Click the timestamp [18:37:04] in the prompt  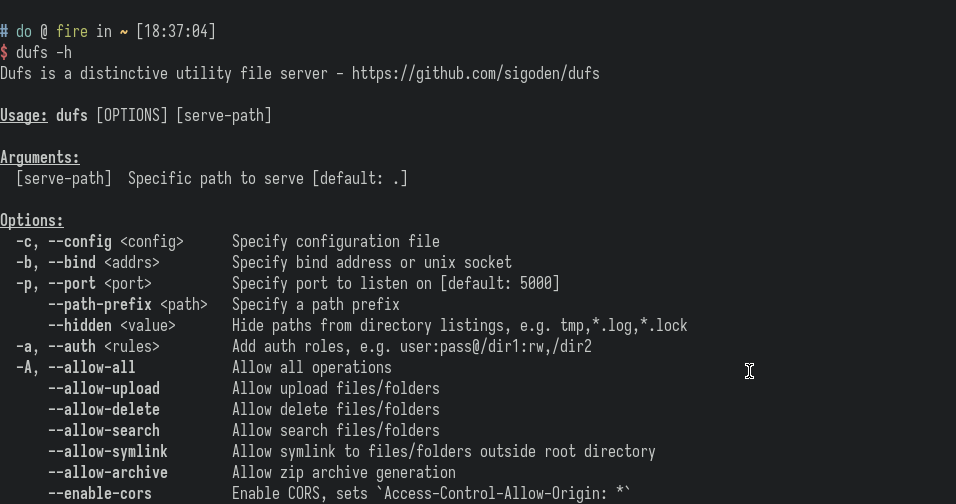click(176, 31)
